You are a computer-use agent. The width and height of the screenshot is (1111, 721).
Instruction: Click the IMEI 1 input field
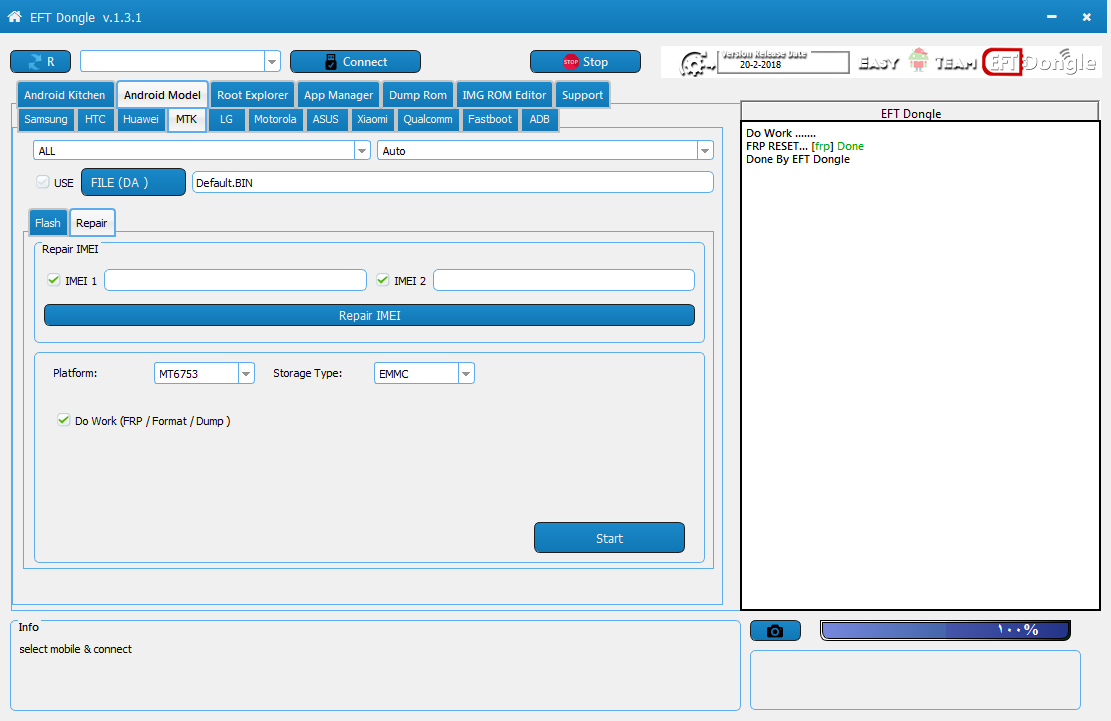click(x=235, y=280)
